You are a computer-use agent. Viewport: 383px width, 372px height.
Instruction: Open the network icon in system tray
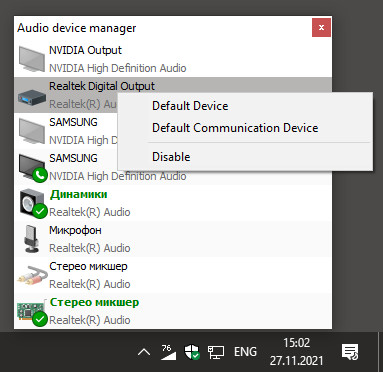pyautogui.click(x=216, y=352)
